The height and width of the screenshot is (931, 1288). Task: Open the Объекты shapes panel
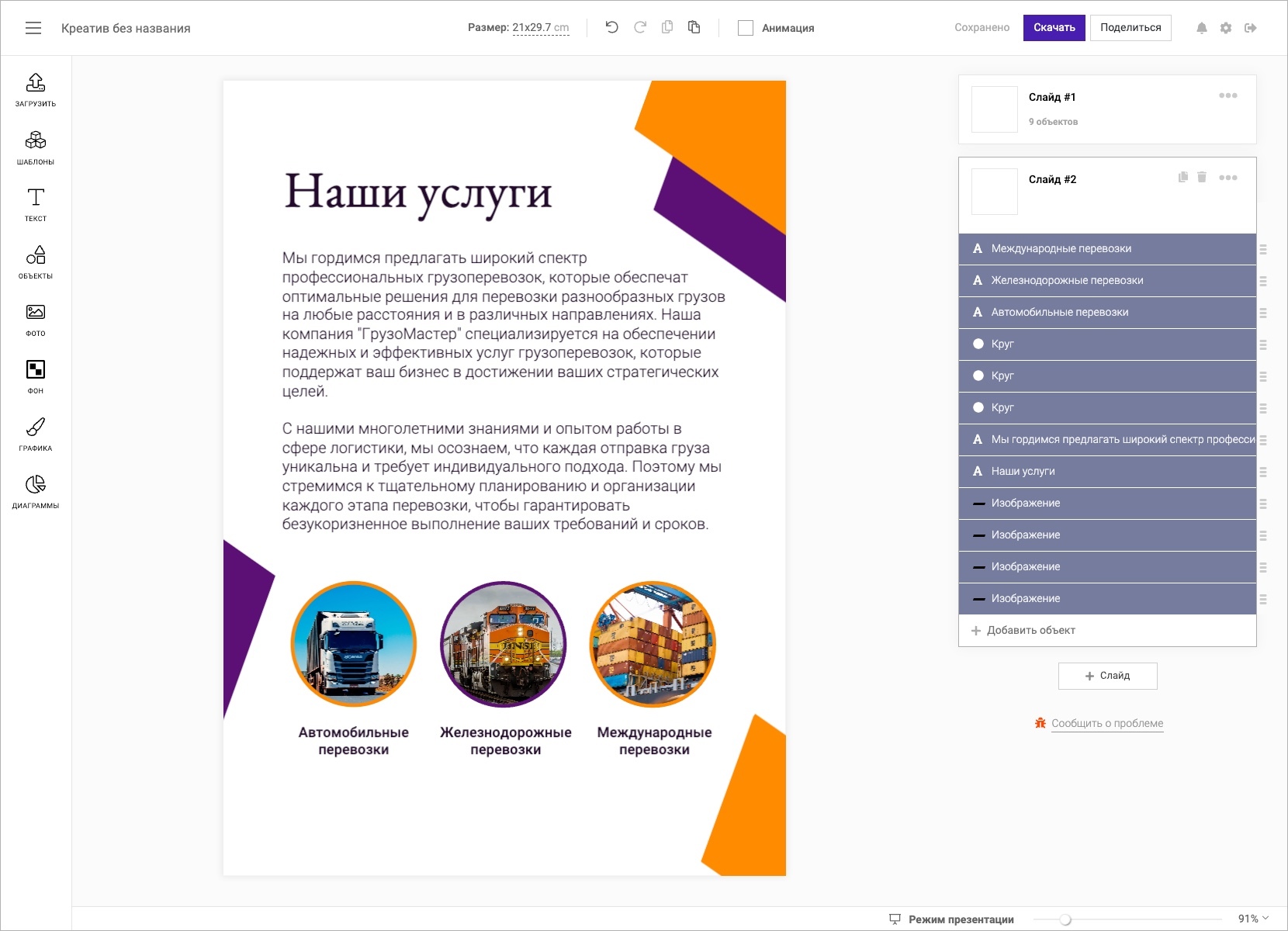tap(36, 262)
